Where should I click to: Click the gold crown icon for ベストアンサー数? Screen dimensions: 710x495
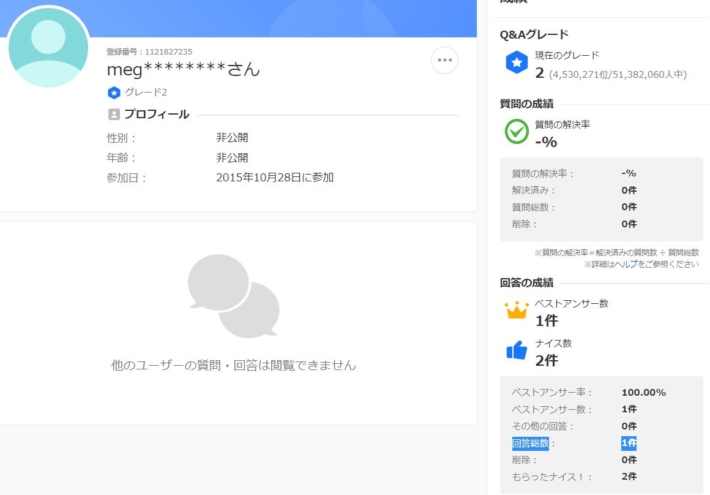coord(516,310)
